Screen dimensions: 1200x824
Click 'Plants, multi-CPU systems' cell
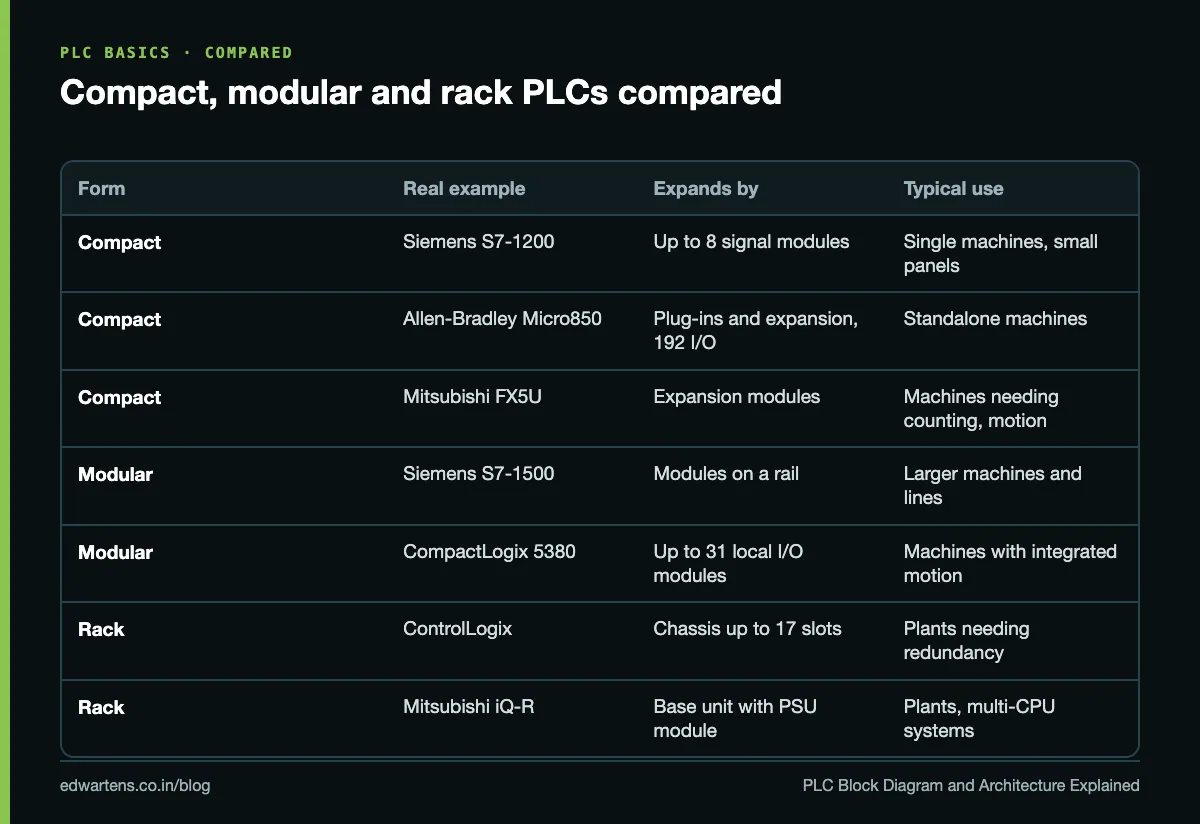(979, 719)
